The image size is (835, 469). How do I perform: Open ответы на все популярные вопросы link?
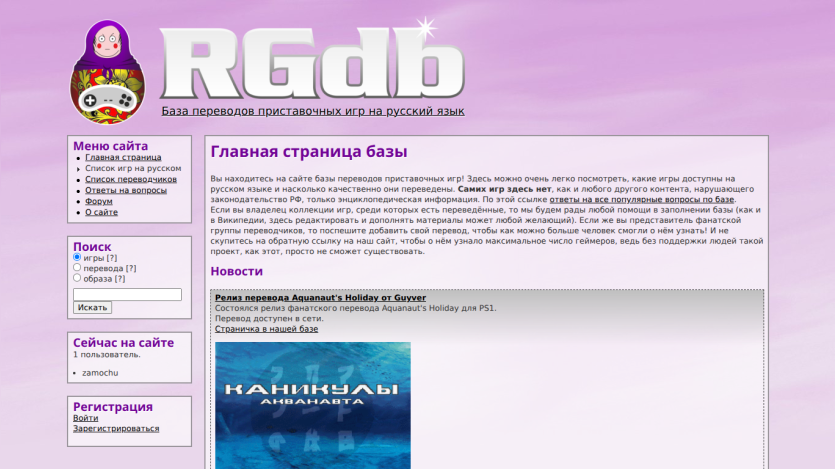642,200
